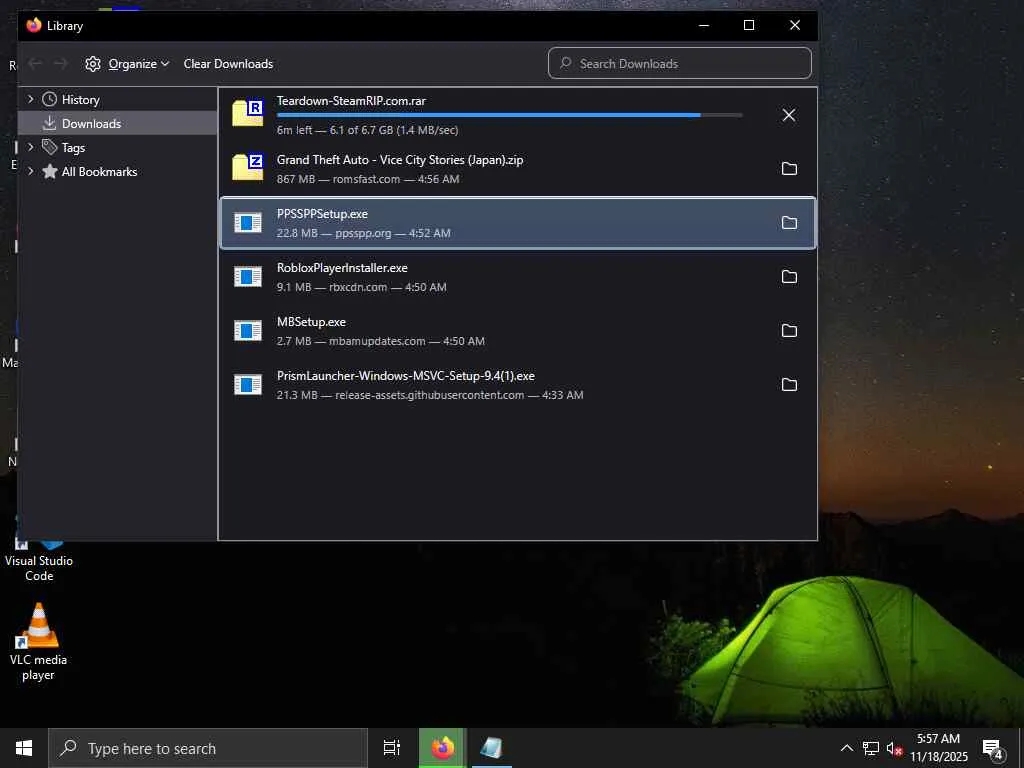Expand the Tags tree node
The width and height of the screenshot is (1024, 768).
30,147
